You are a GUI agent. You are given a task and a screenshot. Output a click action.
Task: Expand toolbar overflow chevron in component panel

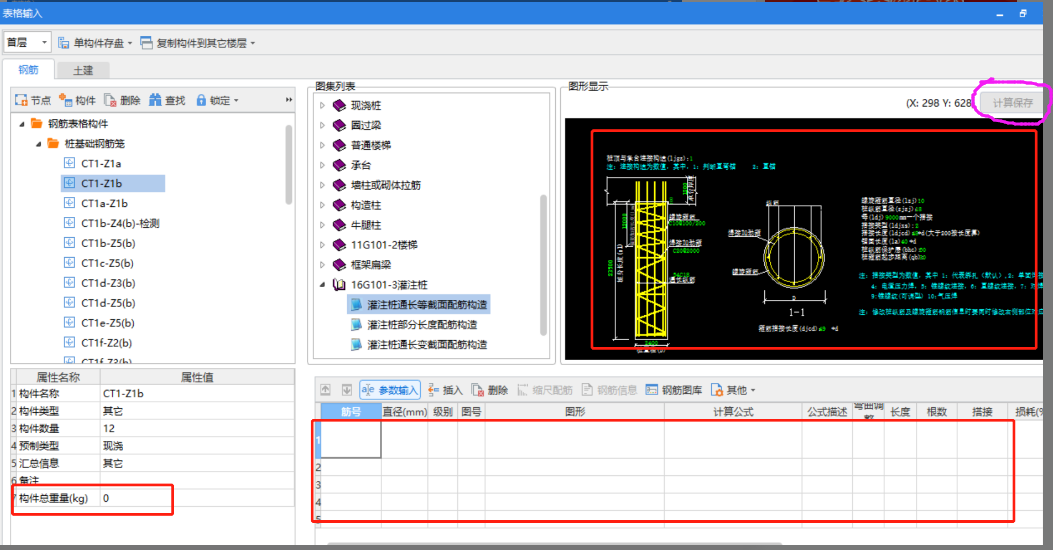(289, 100)
